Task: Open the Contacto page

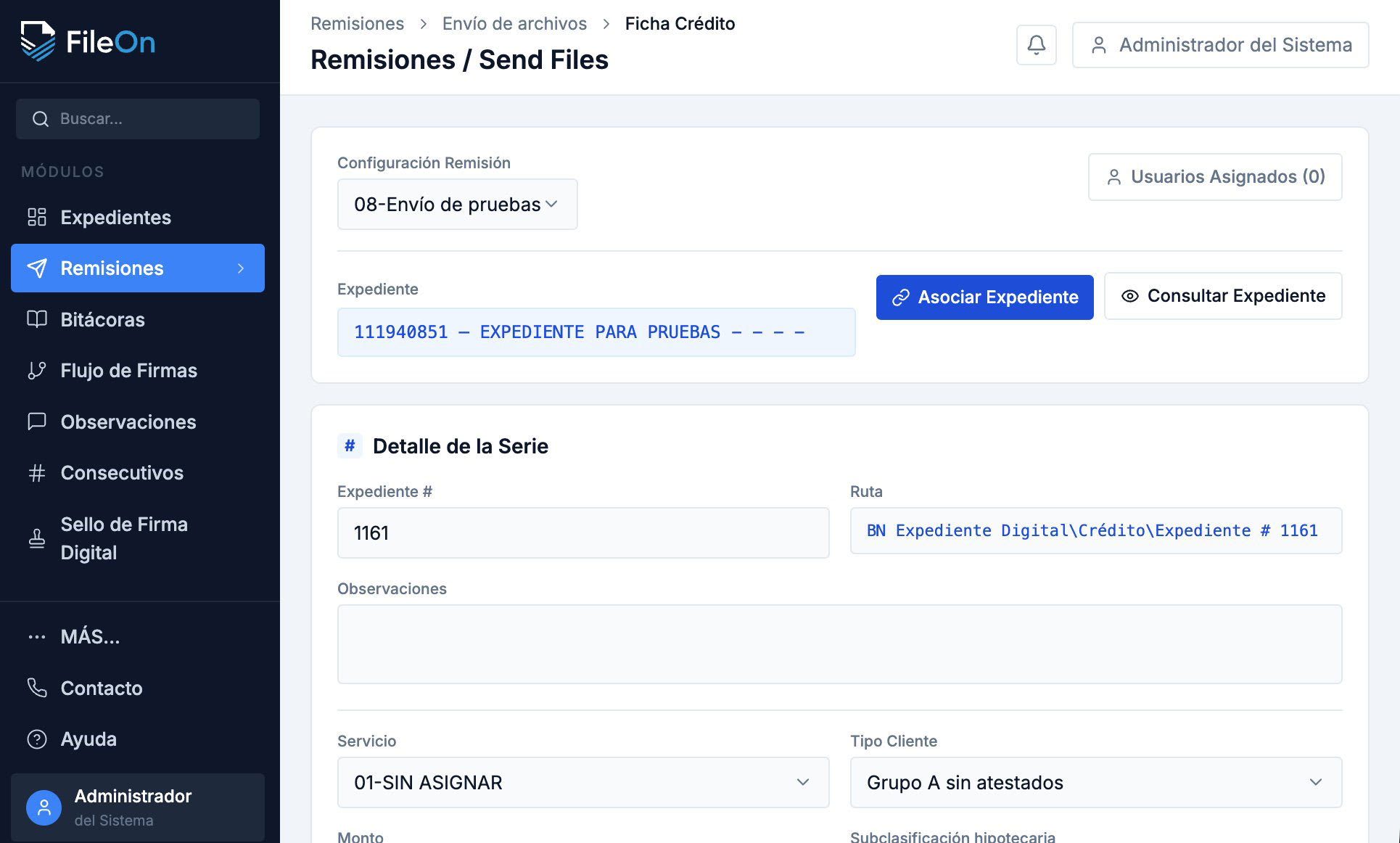Action: (138, 688)
